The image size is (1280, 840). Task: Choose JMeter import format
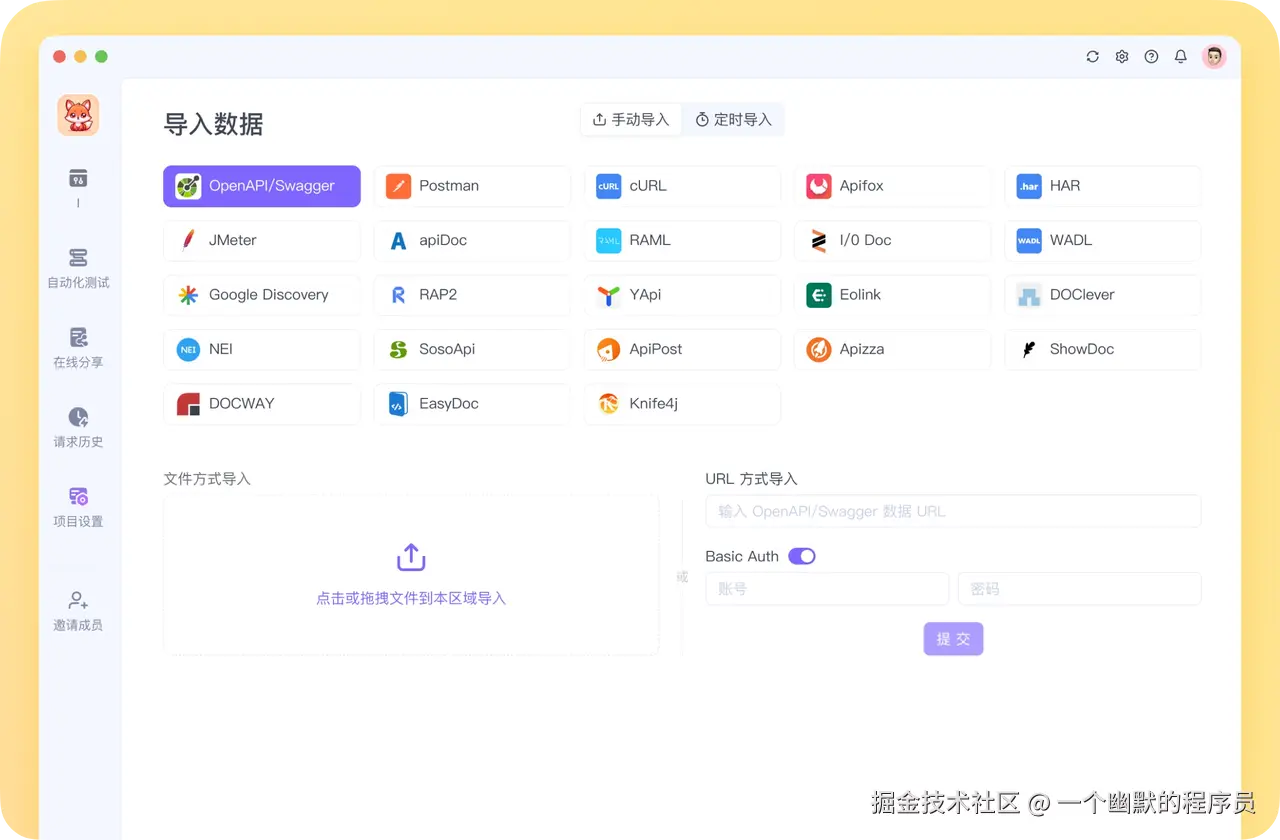point(262,240)
